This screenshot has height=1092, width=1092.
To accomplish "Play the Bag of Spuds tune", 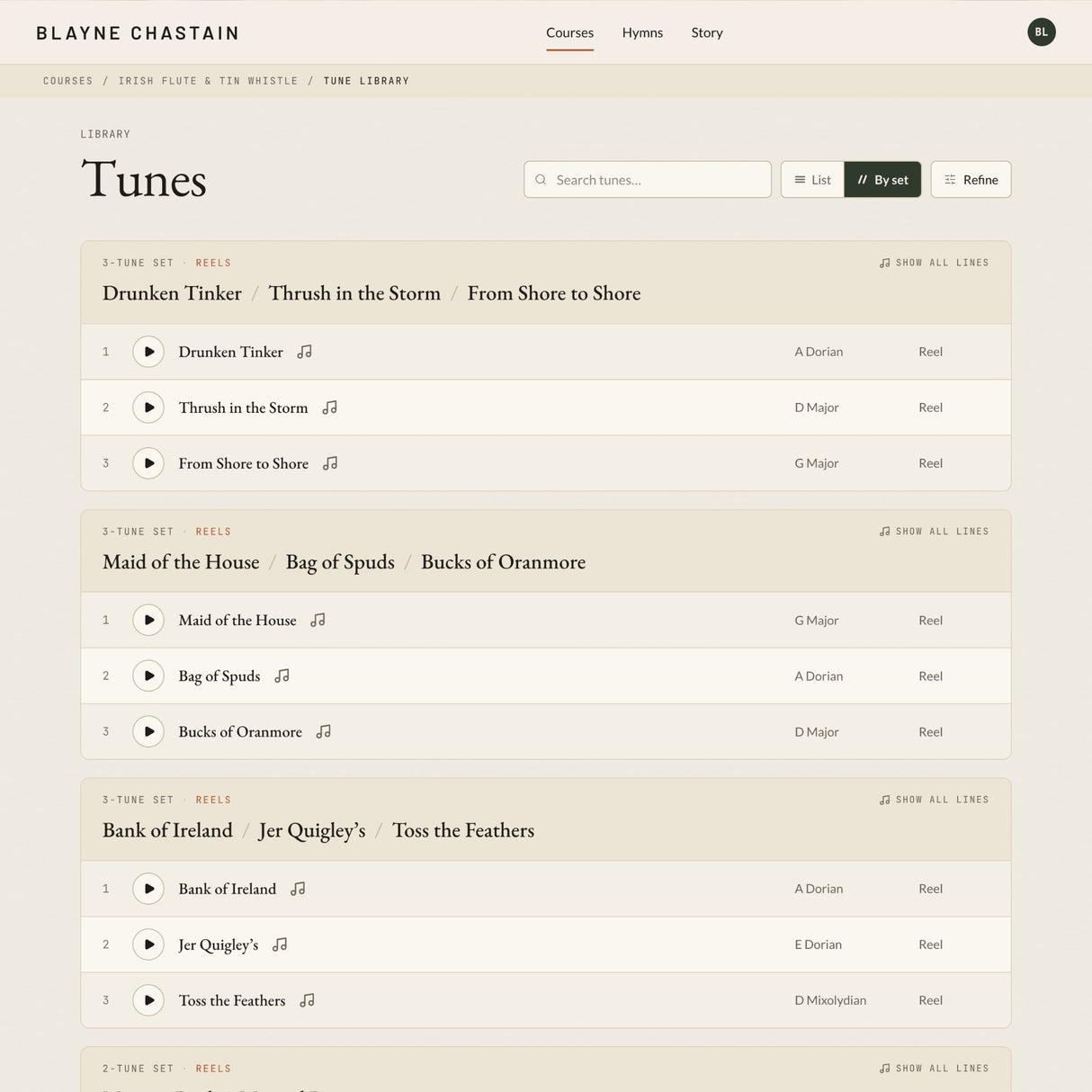I will tap(148, 676).
